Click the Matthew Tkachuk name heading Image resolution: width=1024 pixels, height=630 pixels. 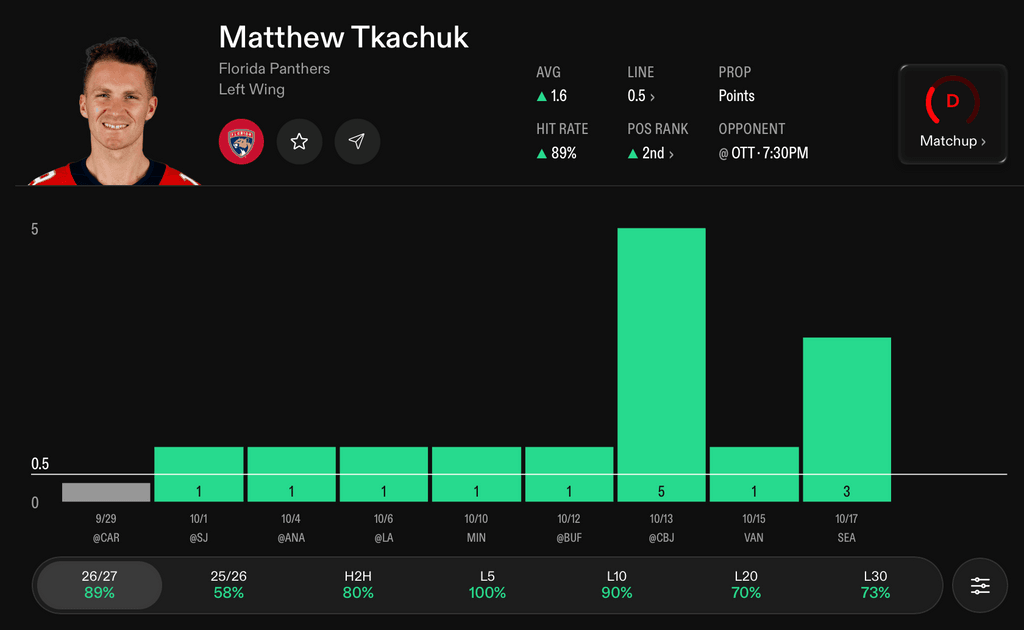click(x=344, y=37)
